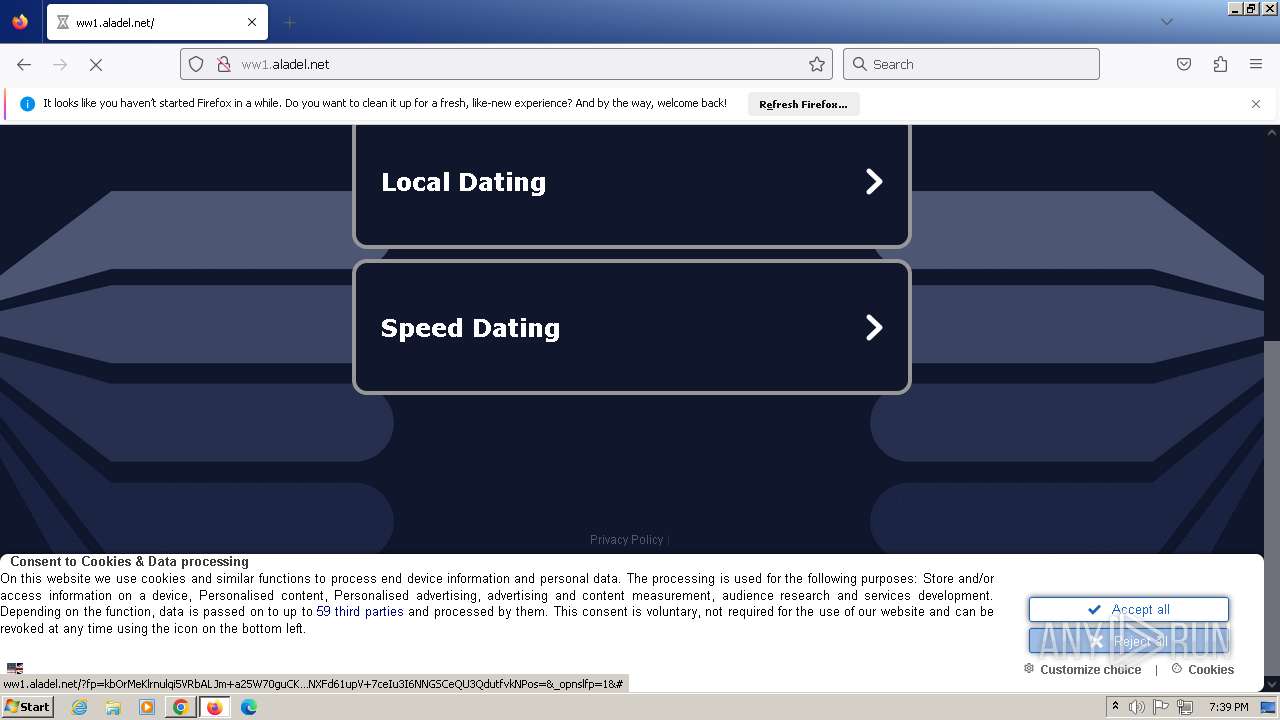Click inside the Search field
The image size is (1280, 720).
point(971,64)
